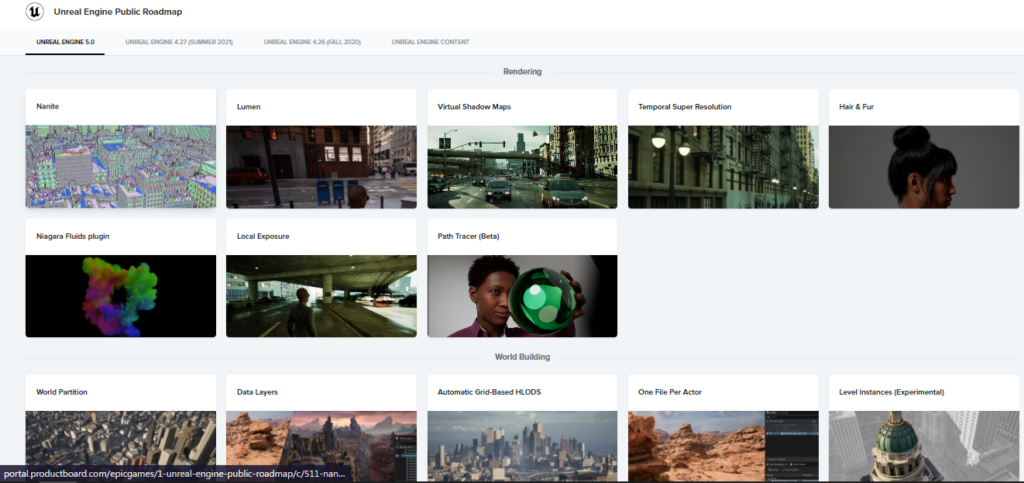Click the World Partition aerial city thumbnail

(x=121, y=446)
